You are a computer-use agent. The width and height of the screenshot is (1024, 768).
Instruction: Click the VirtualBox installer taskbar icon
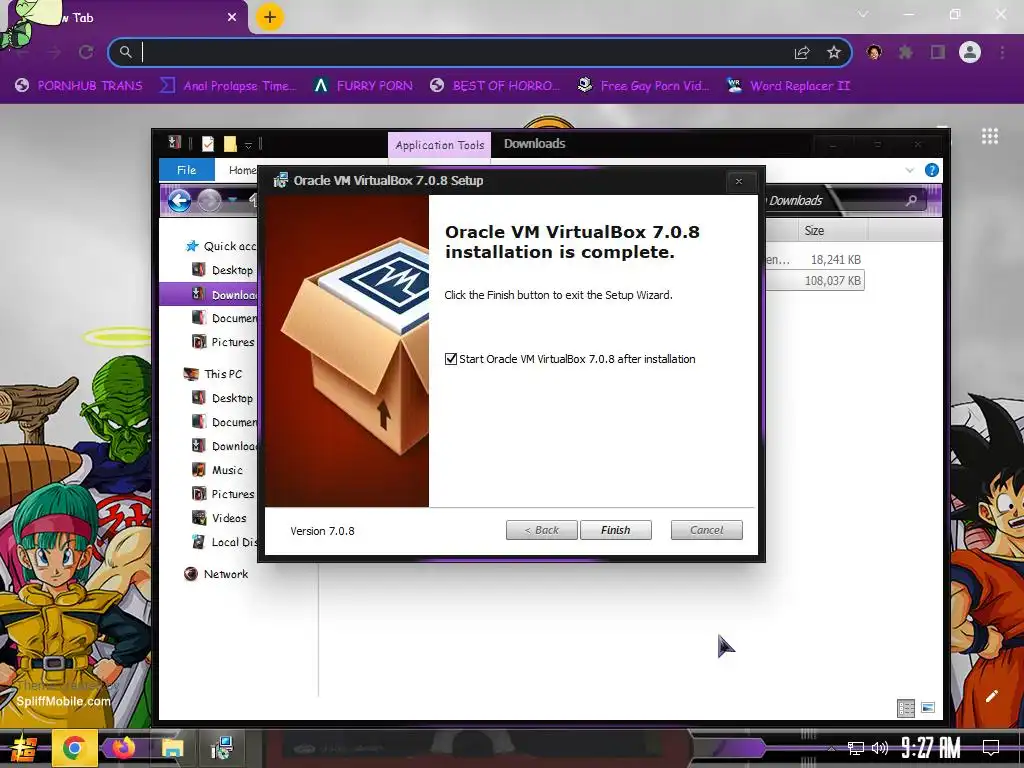[x=222, y=748]
